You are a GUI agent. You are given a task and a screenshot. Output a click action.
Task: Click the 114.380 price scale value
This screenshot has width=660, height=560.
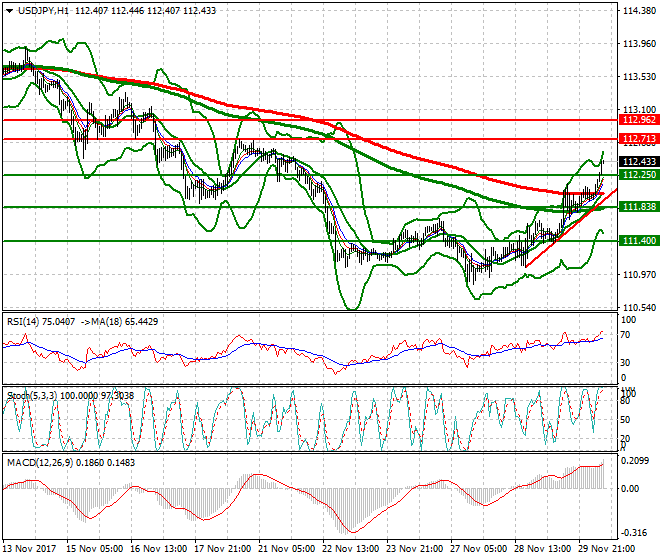(639, 11)
